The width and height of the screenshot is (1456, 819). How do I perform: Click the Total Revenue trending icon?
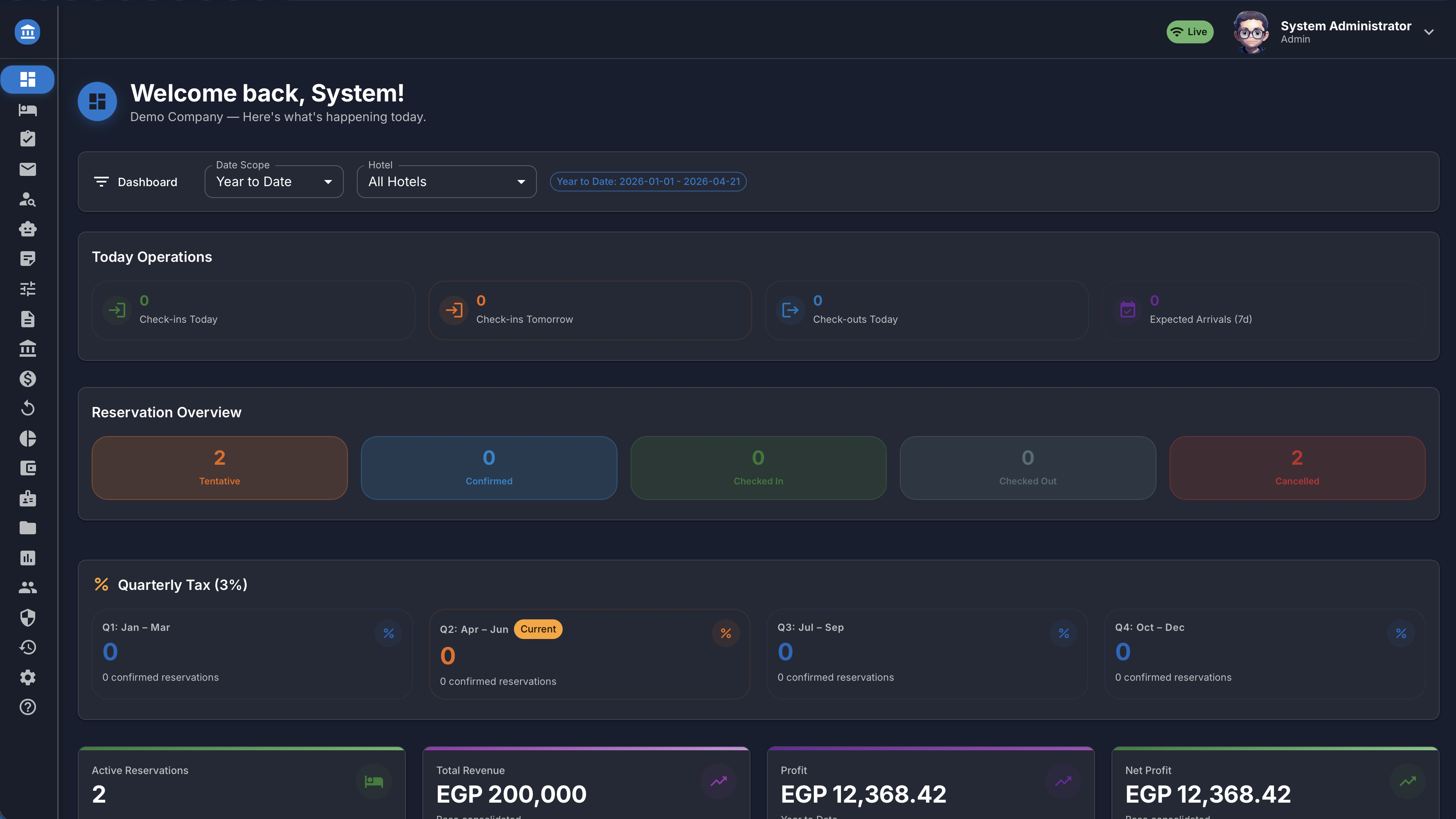click(x=719, y=782)
